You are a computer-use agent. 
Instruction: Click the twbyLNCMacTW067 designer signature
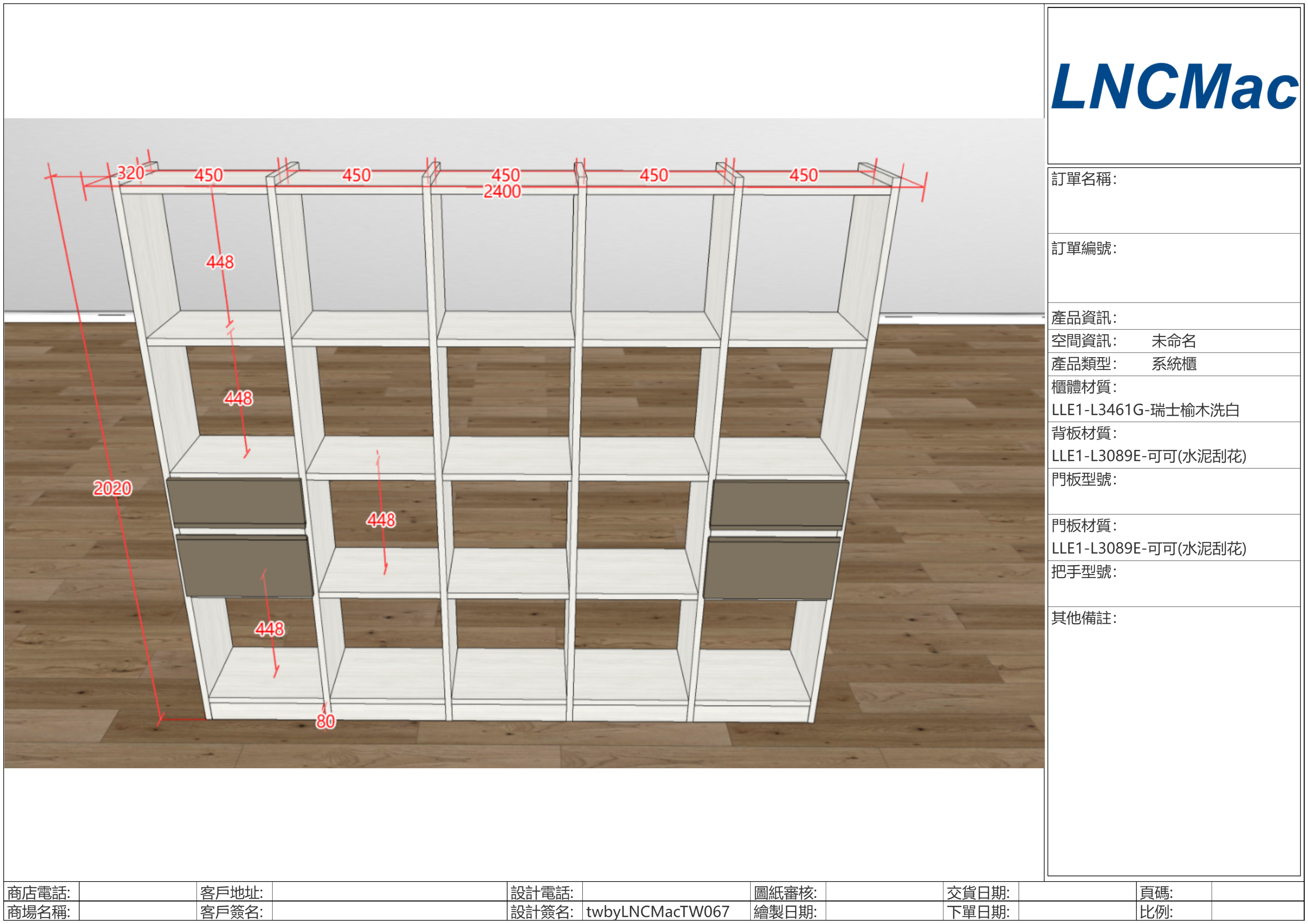pos(657,911)
